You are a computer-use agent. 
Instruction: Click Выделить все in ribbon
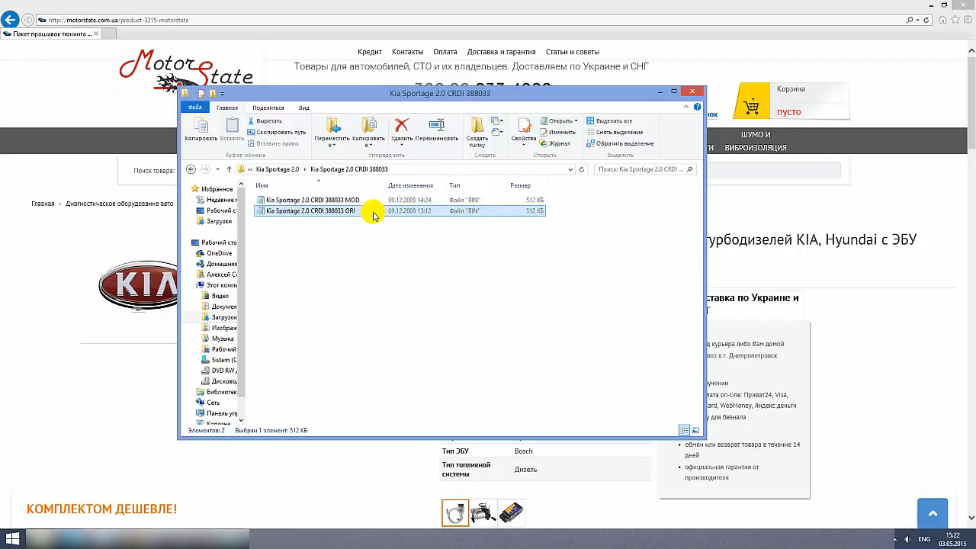point(609,121)
